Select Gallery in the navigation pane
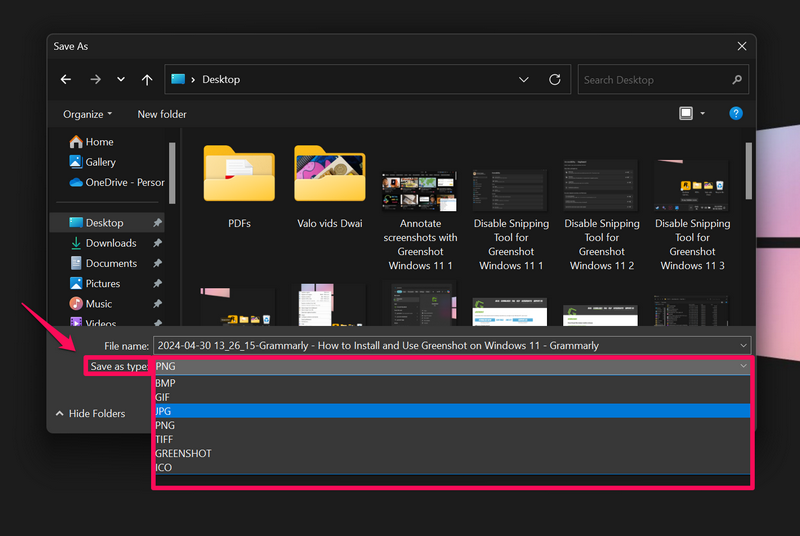 tap(100, 162)
